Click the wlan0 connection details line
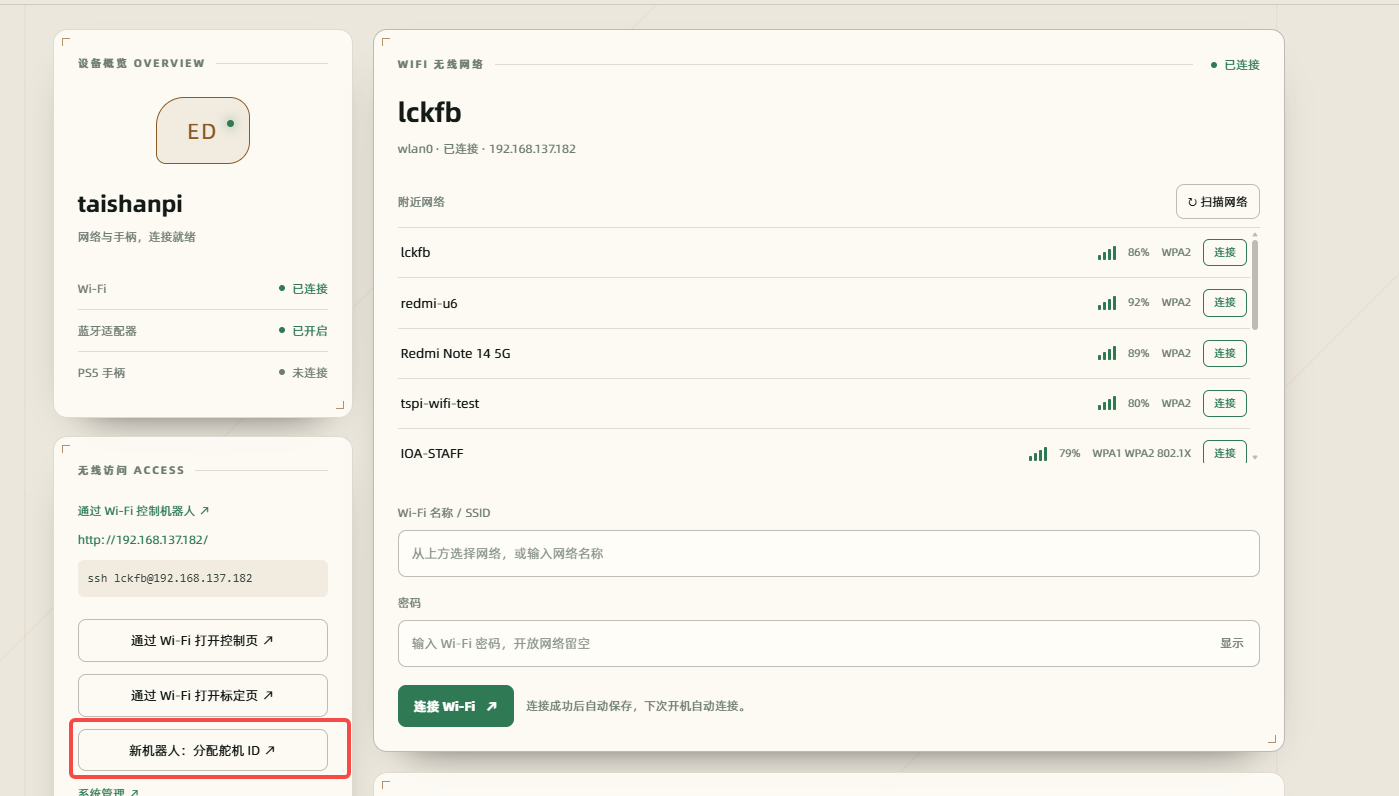The width and height of the screenshot is (1399, 796). [487, 149]
